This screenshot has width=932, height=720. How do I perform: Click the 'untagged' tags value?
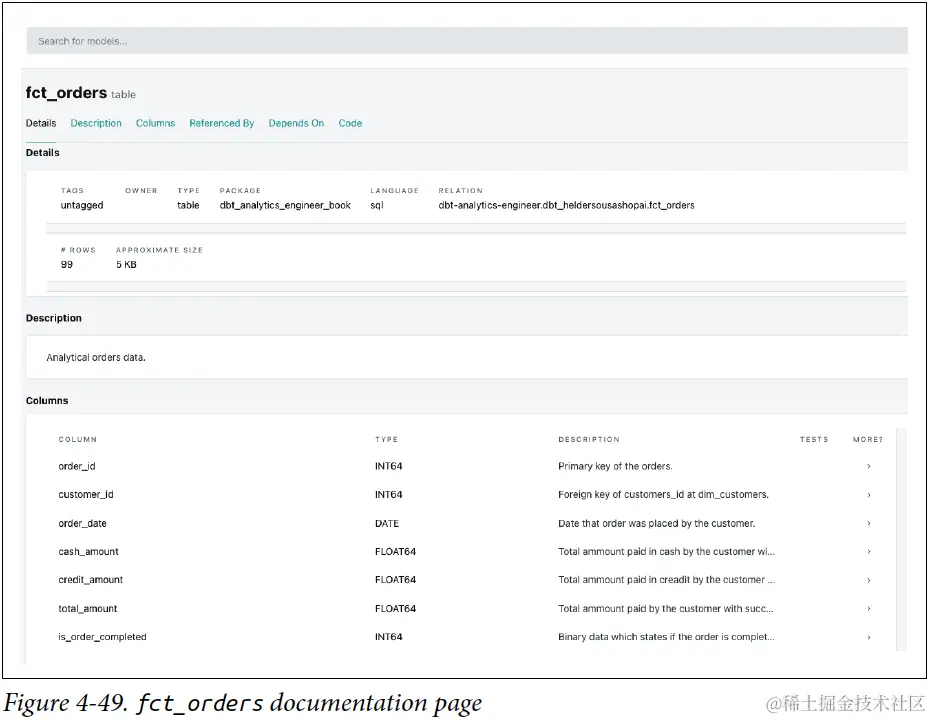pyautogui.click(x=82, y=205)
